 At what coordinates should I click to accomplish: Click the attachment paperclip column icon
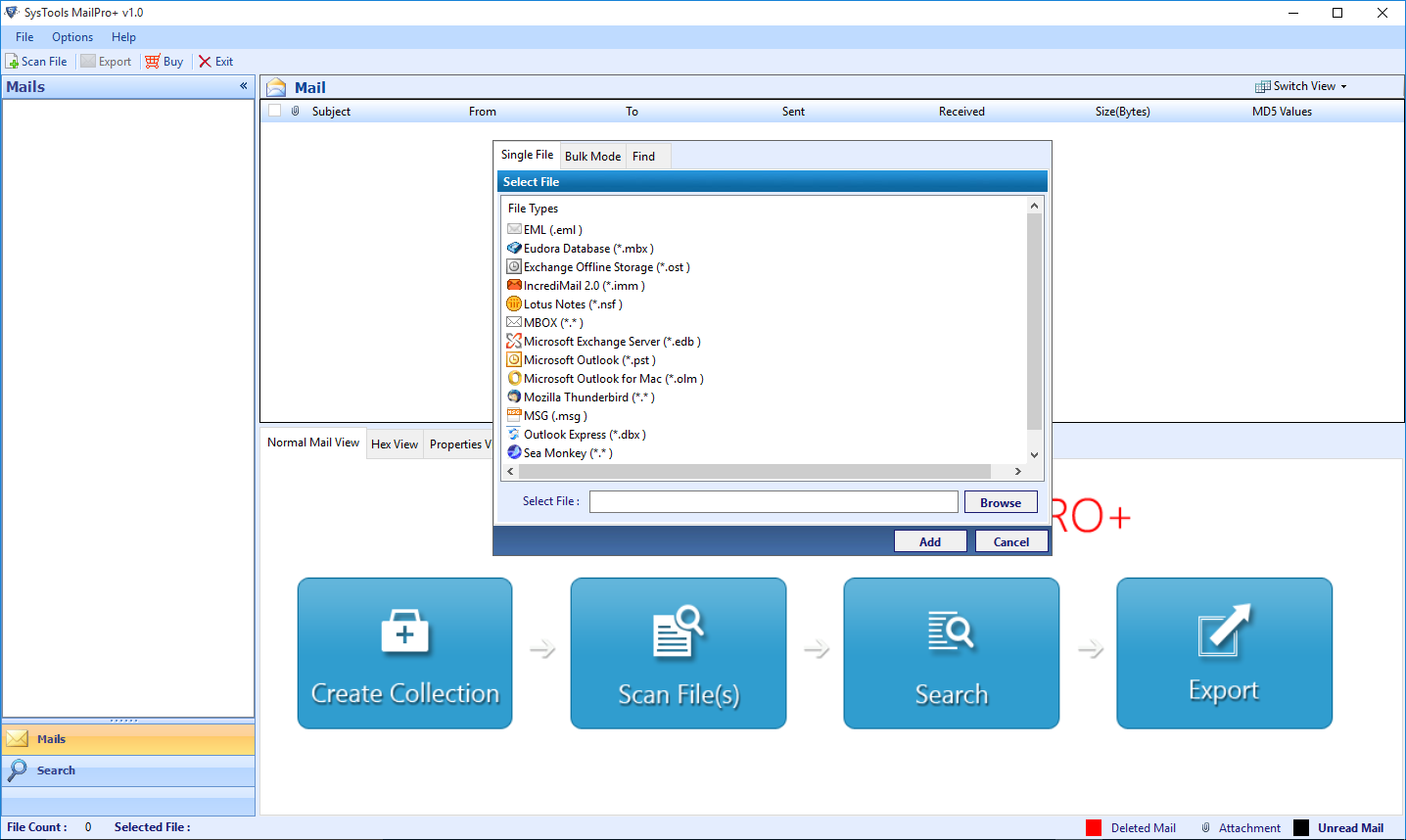click(296, 111)
